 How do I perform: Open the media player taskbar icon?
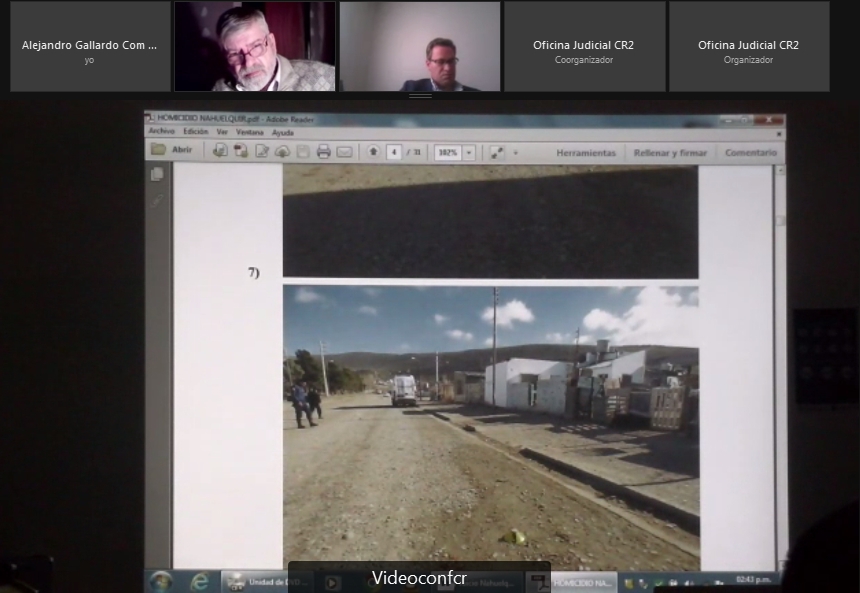332,583
